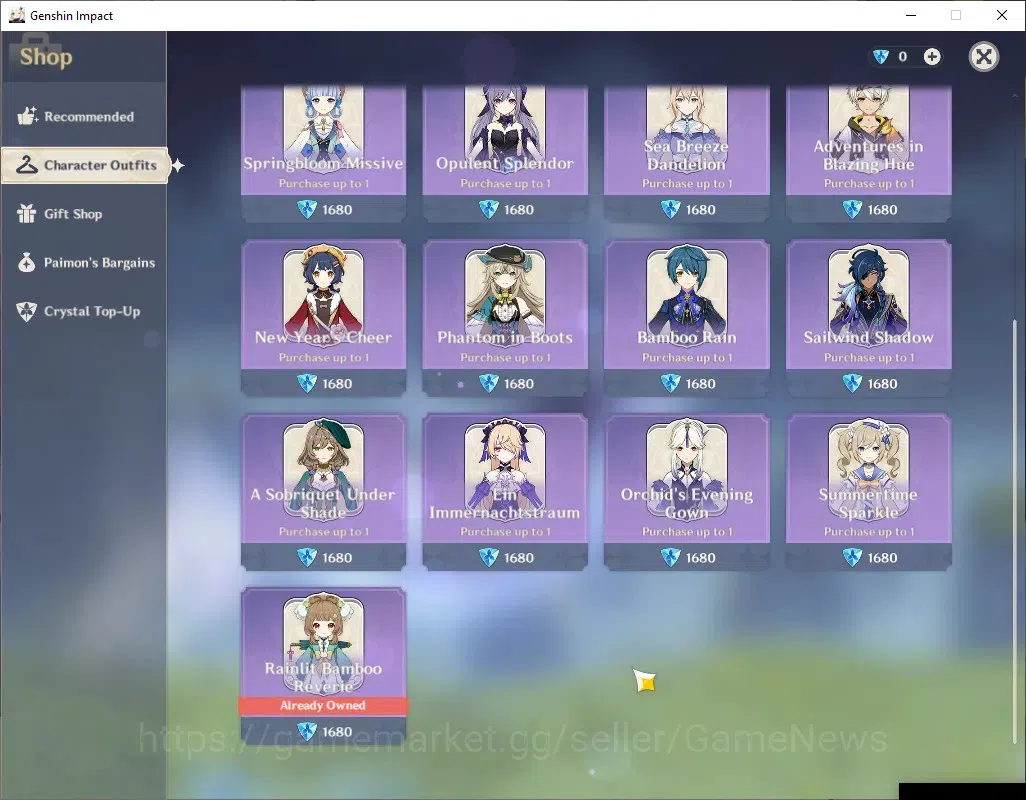The image size is (1026, 800).
Task: Click the crystal icon under Ein Immernachtstraum
Action: tap(489, 557)
